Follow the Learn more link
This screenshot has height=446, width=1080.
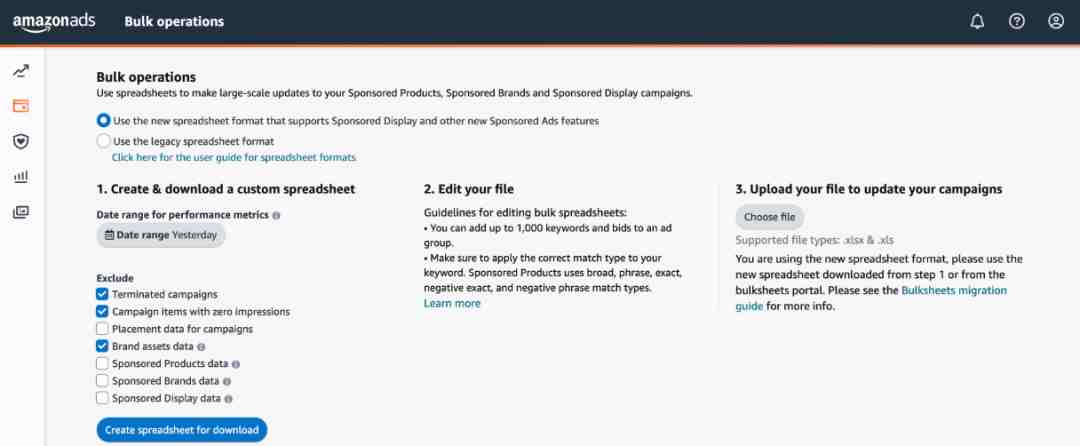click(x=452, y=304)
